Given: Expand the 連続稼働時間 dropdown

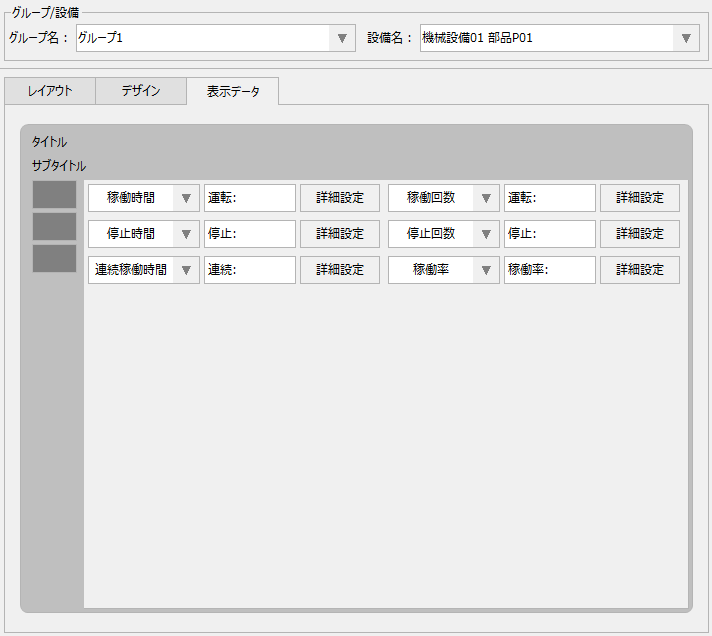Looking at the screenshot, I should 144,270.
